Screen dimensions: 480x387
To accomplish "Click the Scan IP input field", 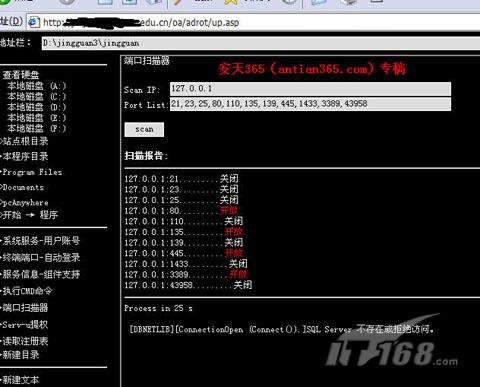I will (x=310, y=89).
